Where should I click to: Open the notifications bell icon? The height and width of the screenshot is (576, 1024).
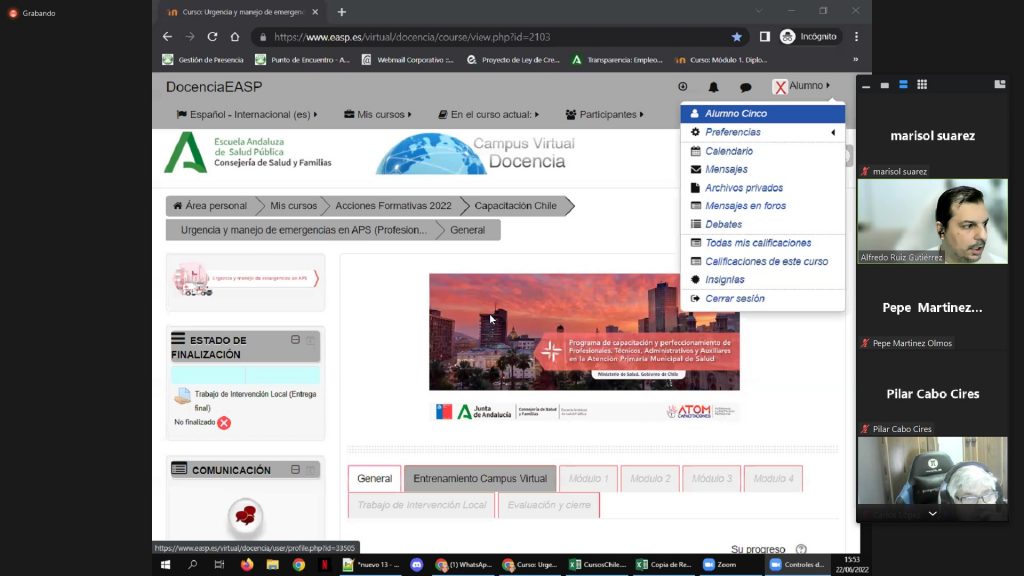[x=713, y=87]
